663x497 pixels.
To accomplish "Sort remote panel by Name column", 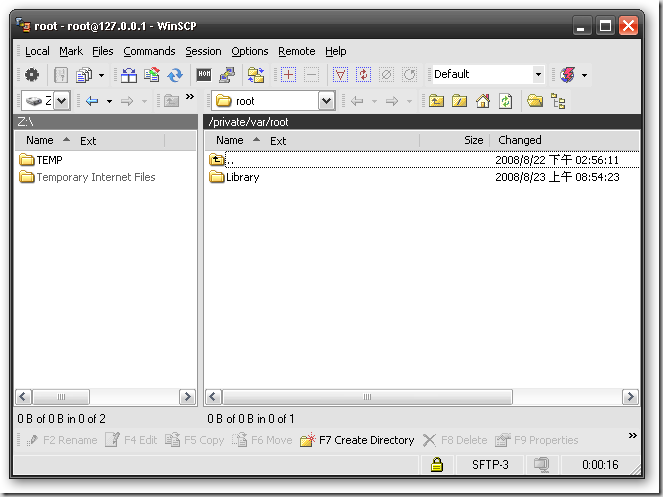I will tap(230, 140).
